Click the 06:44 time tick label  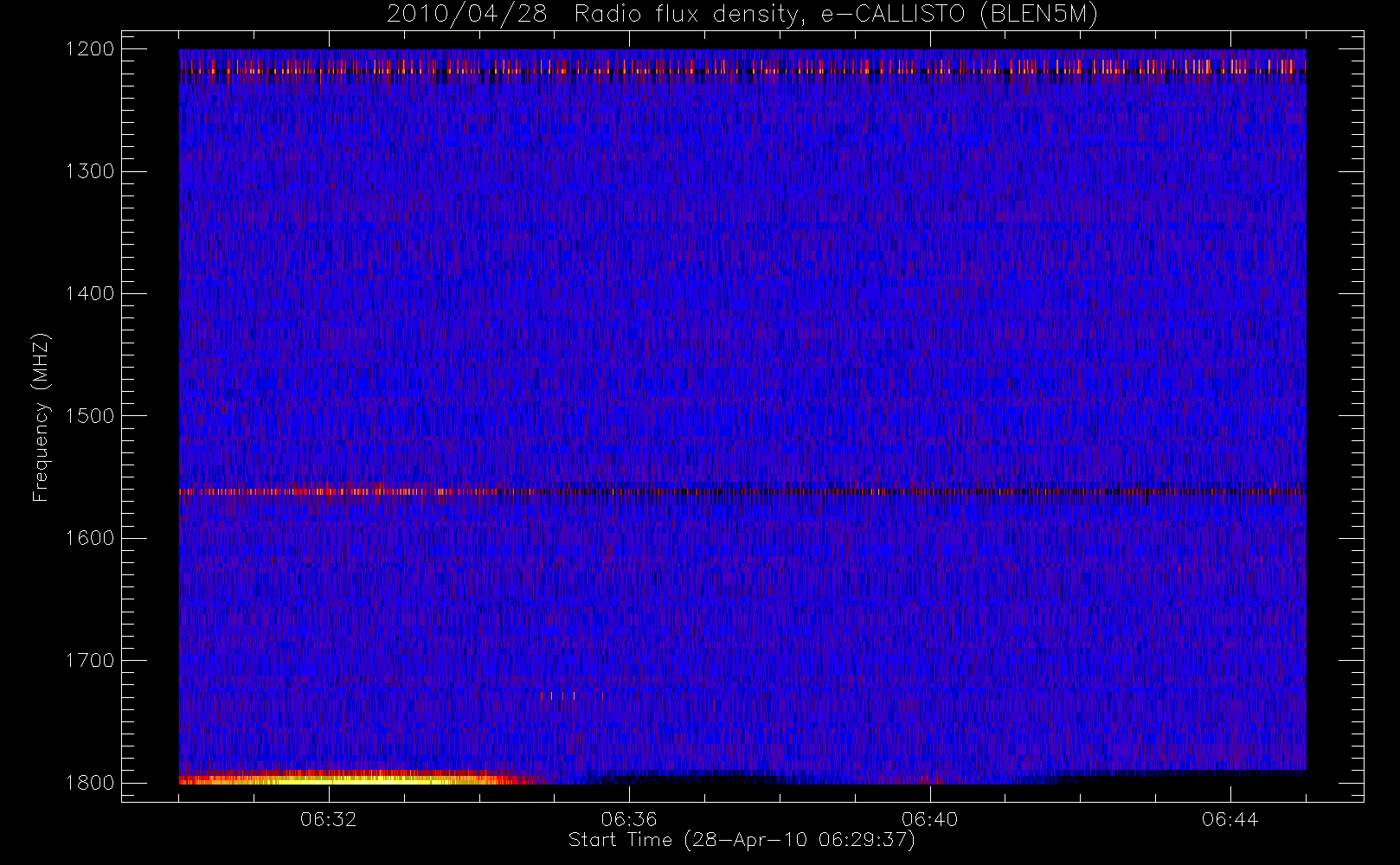click(1230, 819)
